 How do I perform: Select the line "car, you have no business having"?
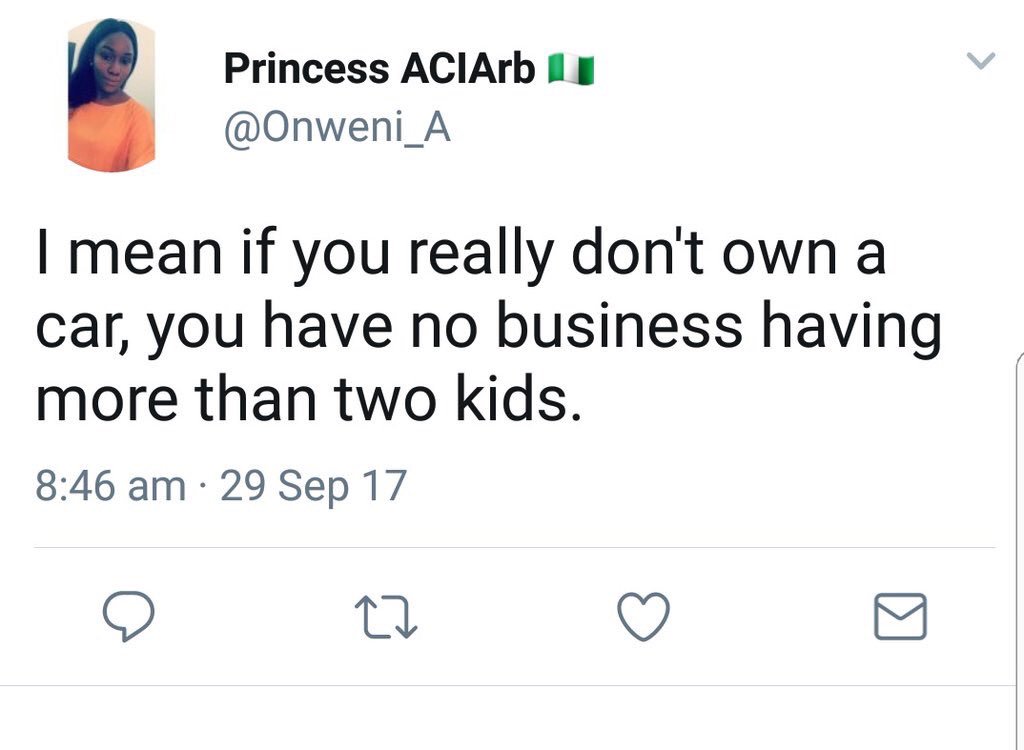tap(488, 328)
